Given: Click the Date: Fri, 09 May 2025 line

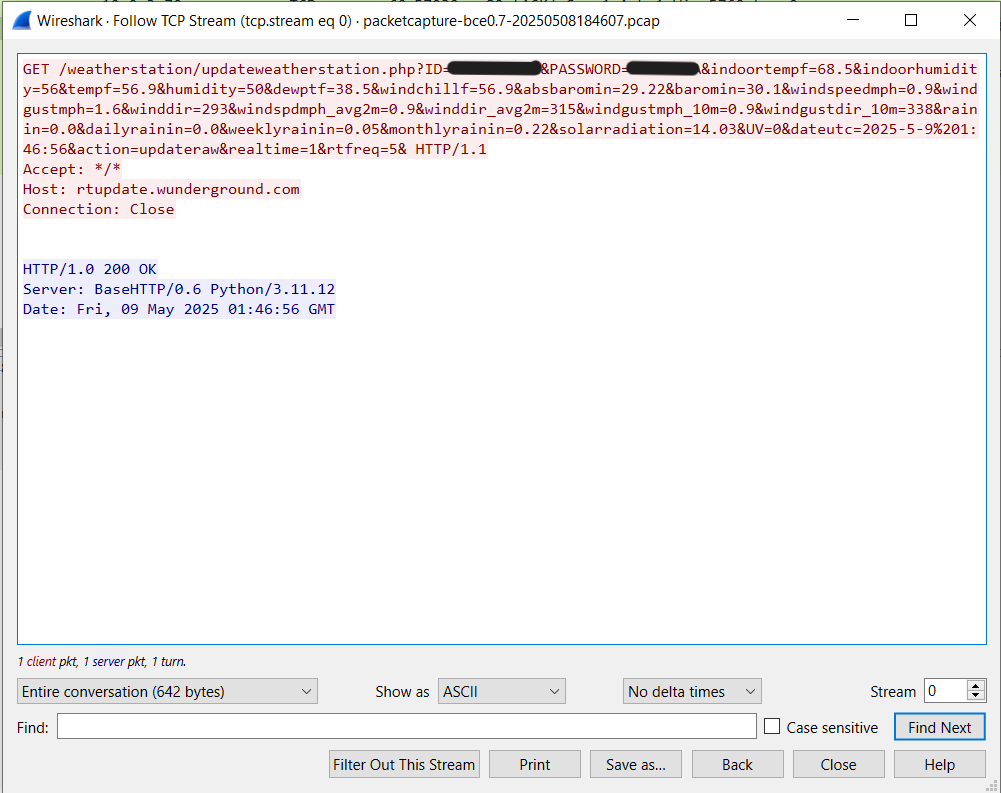Looking at the screenshot, I should (179, 309).
